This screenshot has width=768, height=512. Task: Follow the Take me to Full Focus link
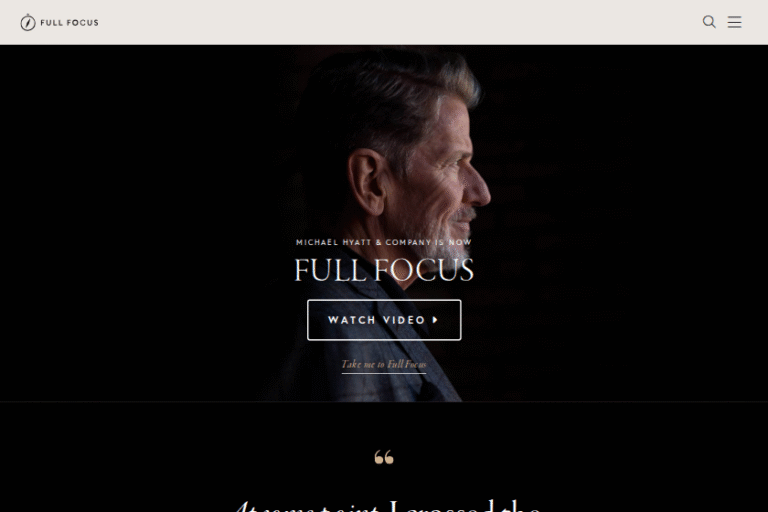point(384,364)
